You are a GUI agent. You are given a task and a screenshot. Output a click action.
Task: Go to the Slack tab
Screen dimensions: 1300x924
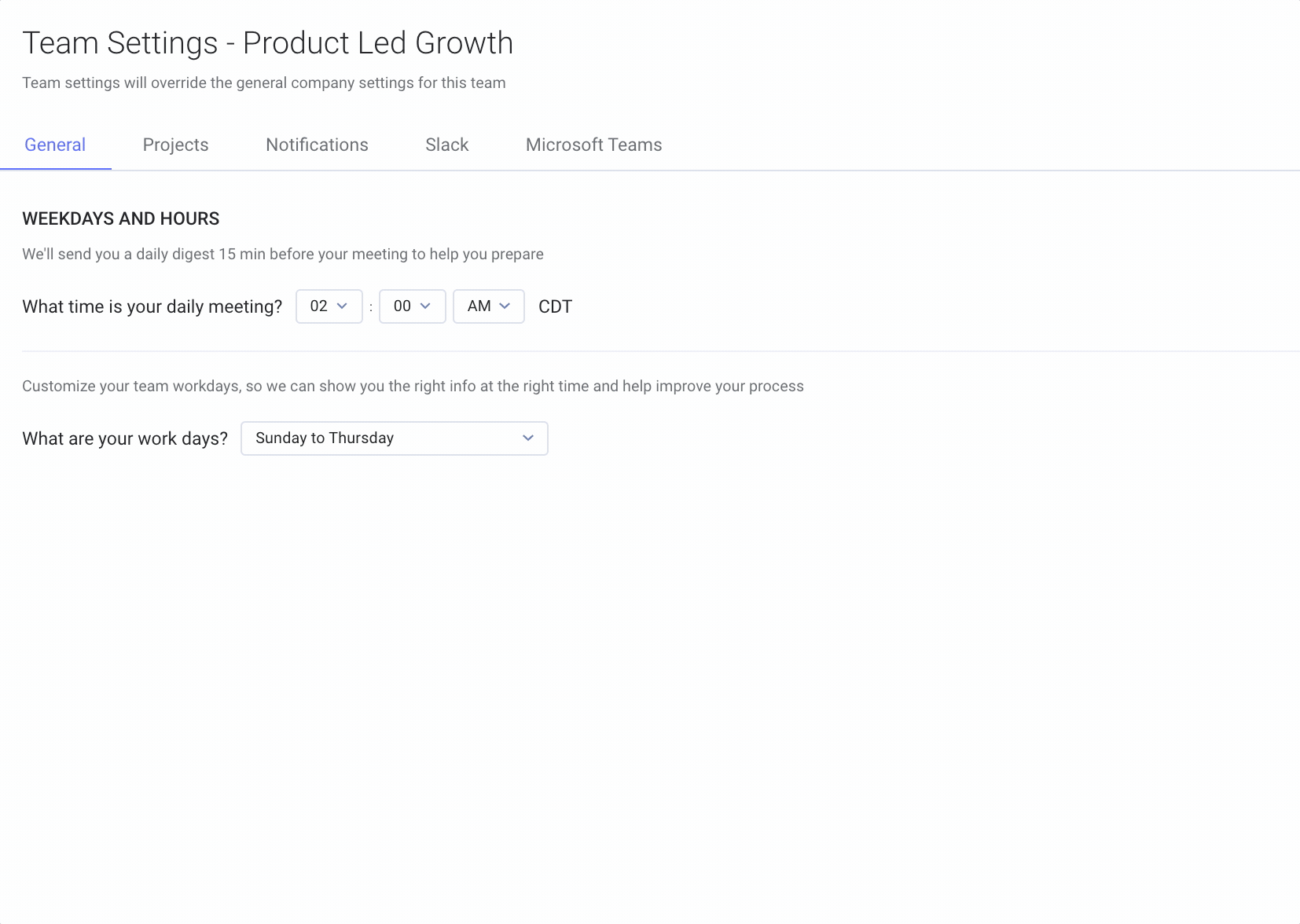446,145
